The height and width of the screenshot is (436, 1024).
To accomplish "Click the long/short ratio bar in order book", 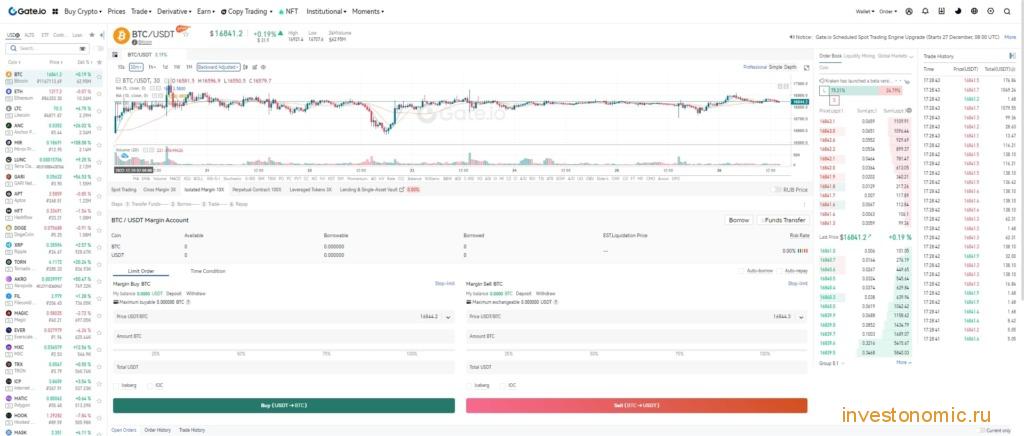I will pos(861,90).
